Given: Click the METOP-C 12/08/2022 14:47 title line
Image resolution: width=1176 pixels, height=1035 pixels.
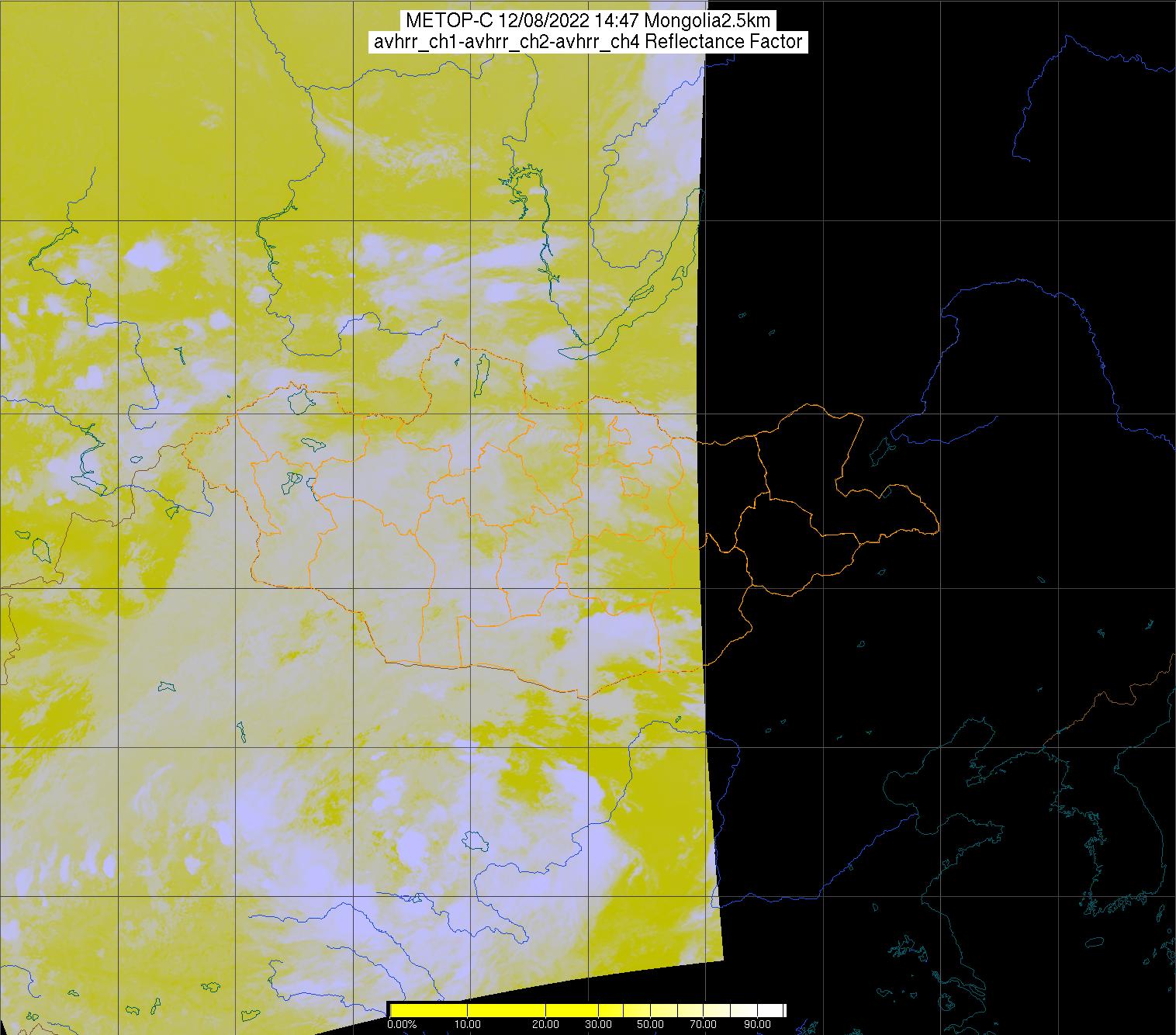Looking at the screenshot, I should [587, 21].
